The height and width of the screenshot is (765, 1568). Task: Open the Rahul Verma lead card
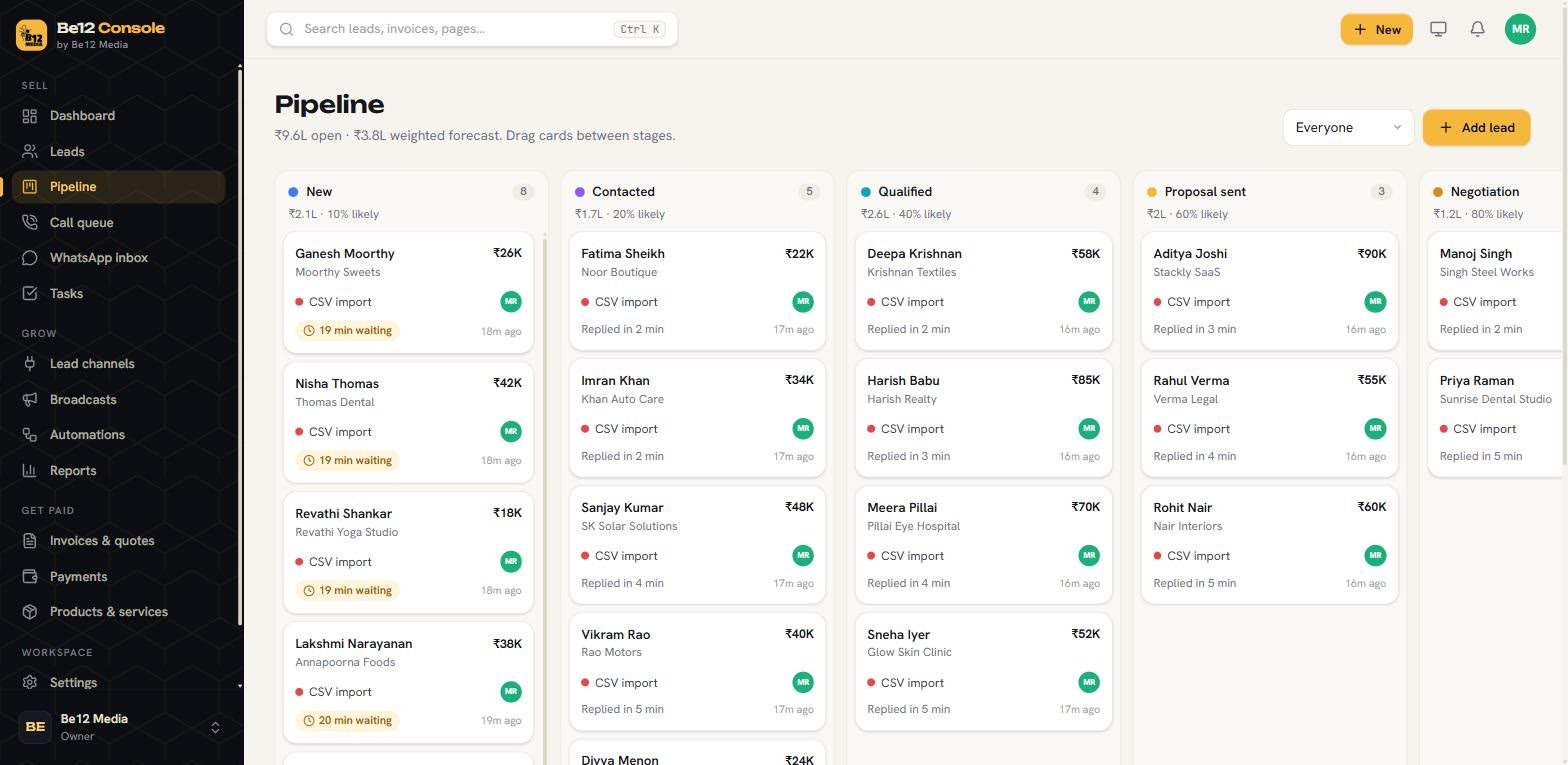pos(1269,418)
